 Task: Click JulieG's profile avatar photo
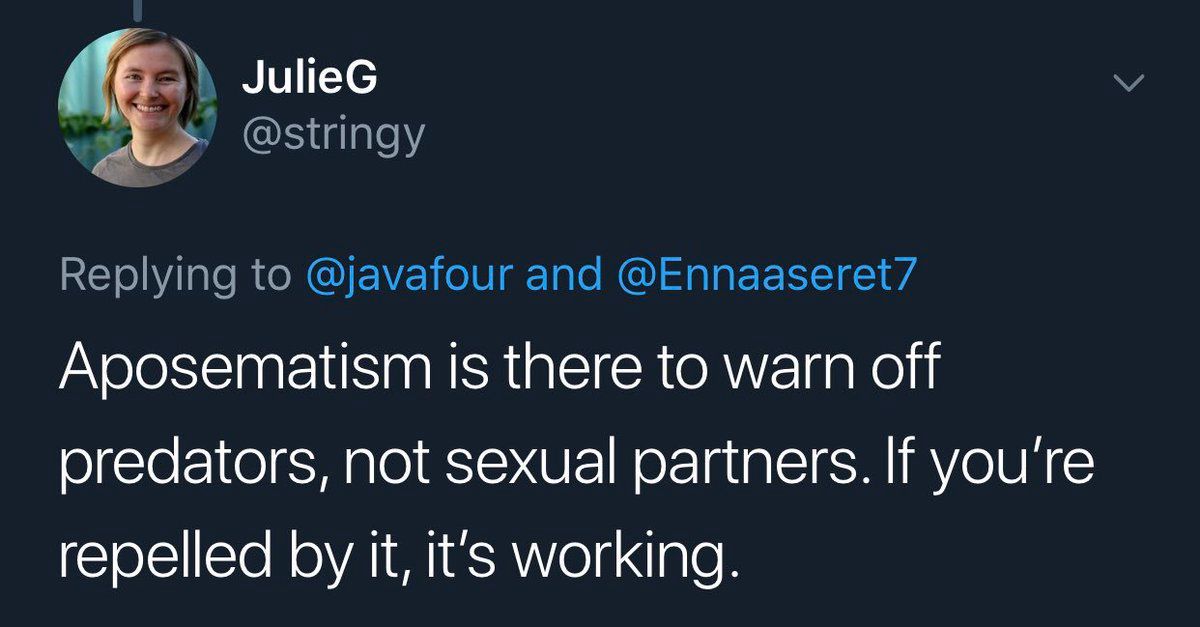click(x=137, y=107)
